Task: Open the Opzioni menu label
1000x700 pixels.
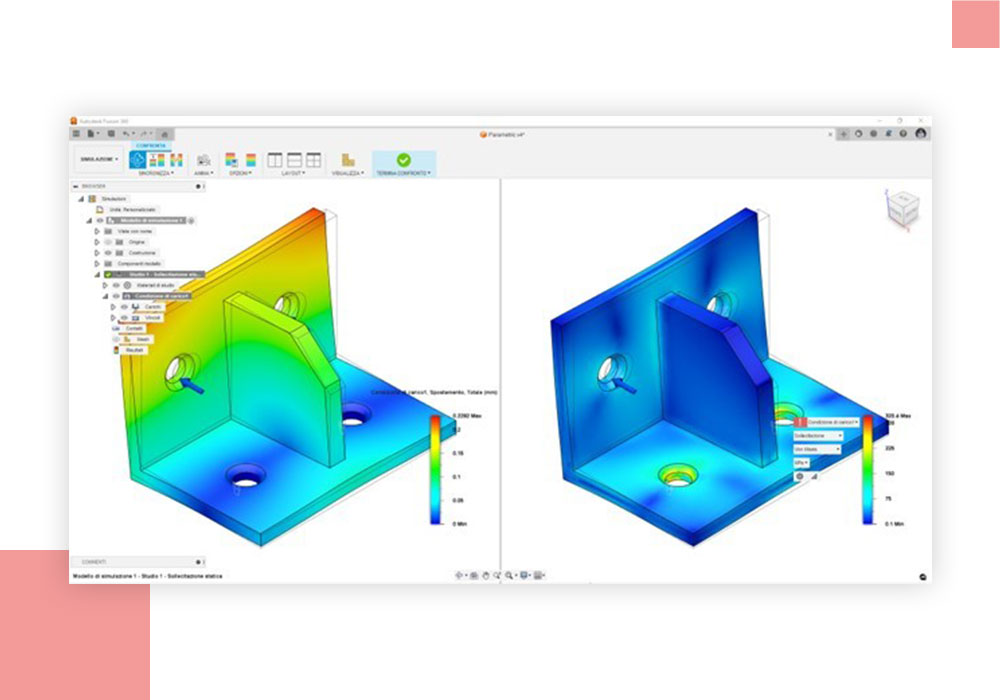Action: [240, 173]
